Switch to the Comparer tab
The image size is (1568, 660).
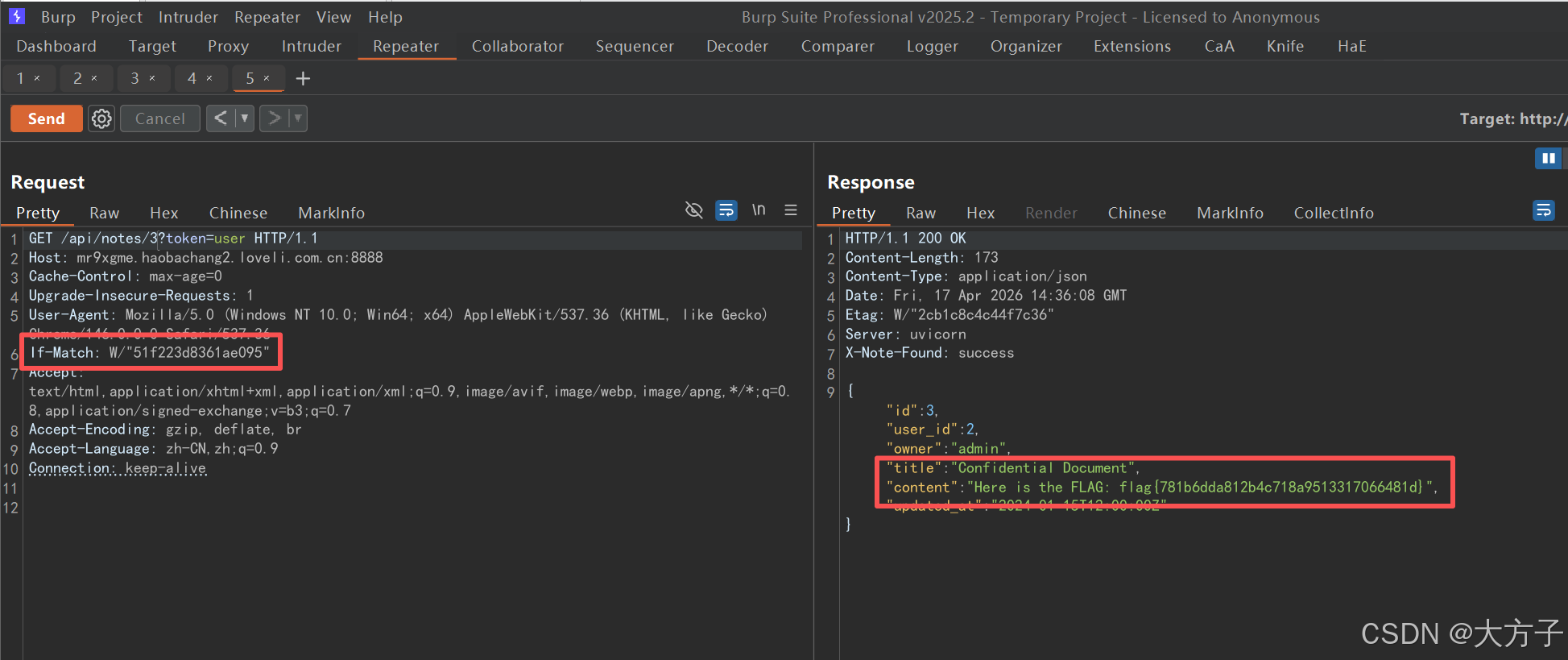point(838,46)
